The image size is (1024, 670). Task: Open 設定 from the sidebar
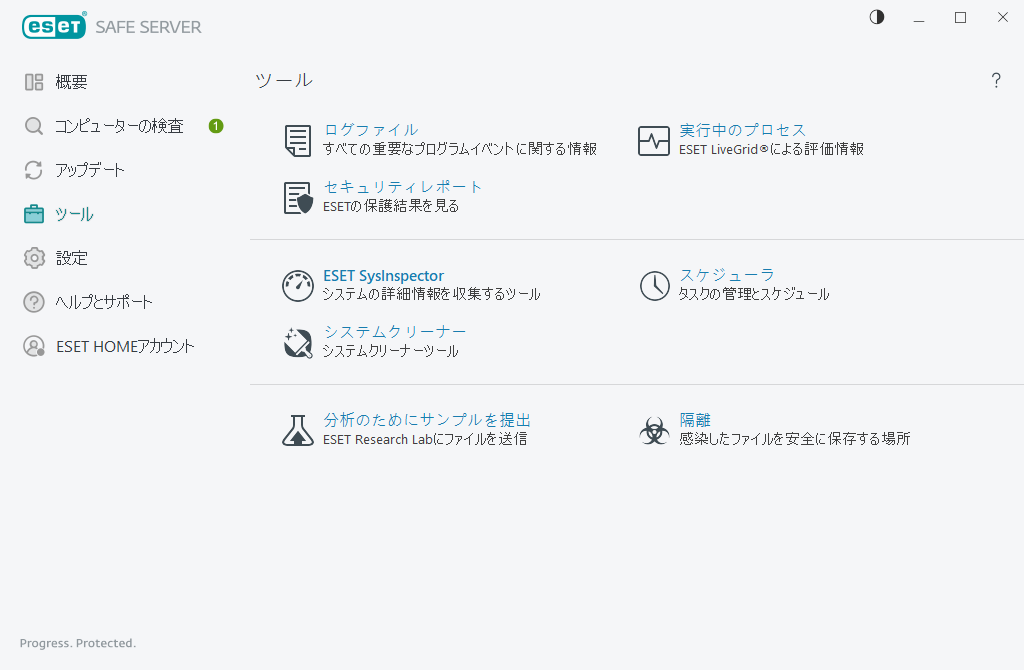71,258
